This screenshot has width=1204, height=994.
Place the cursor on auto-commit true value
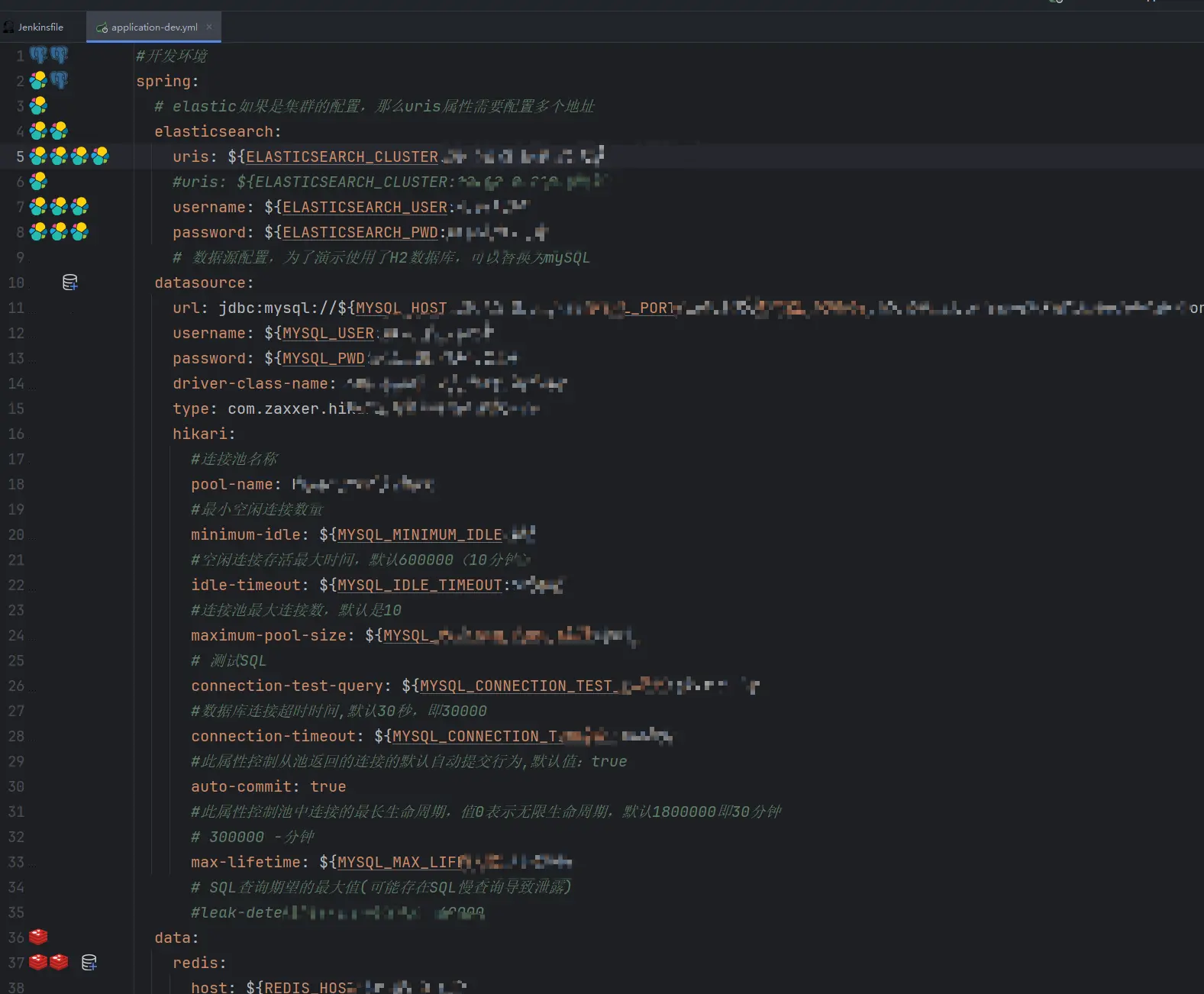(x=328, y=786)
